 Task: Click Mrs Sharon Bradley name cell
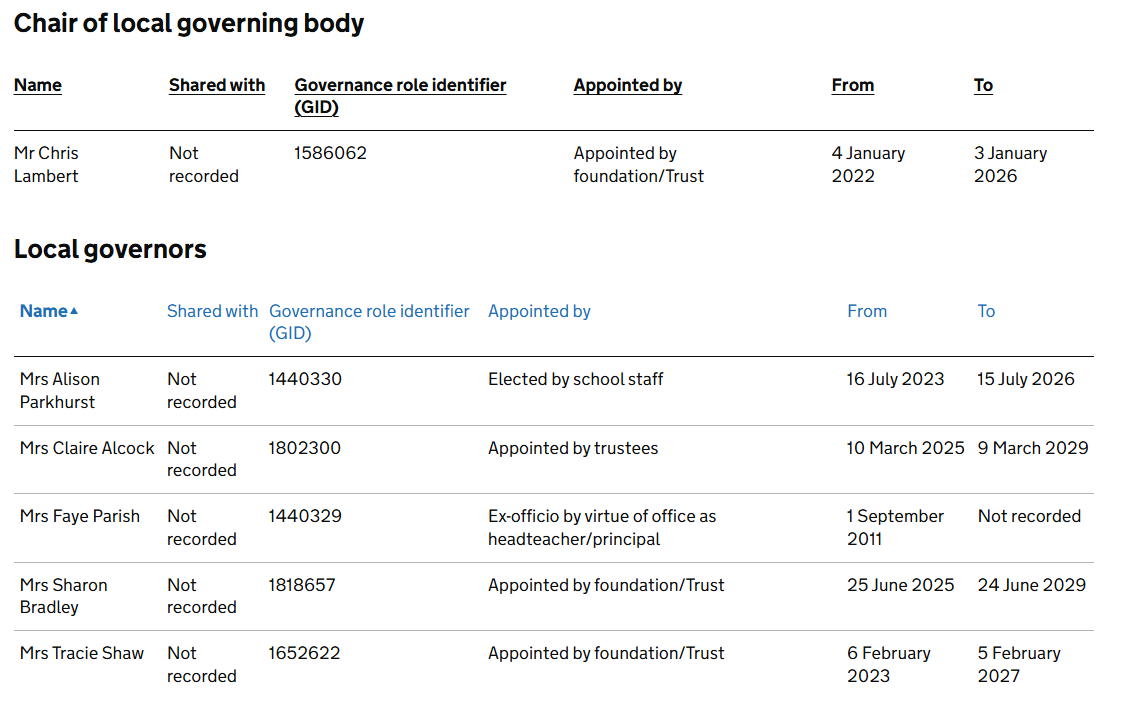tap(64, 596)
